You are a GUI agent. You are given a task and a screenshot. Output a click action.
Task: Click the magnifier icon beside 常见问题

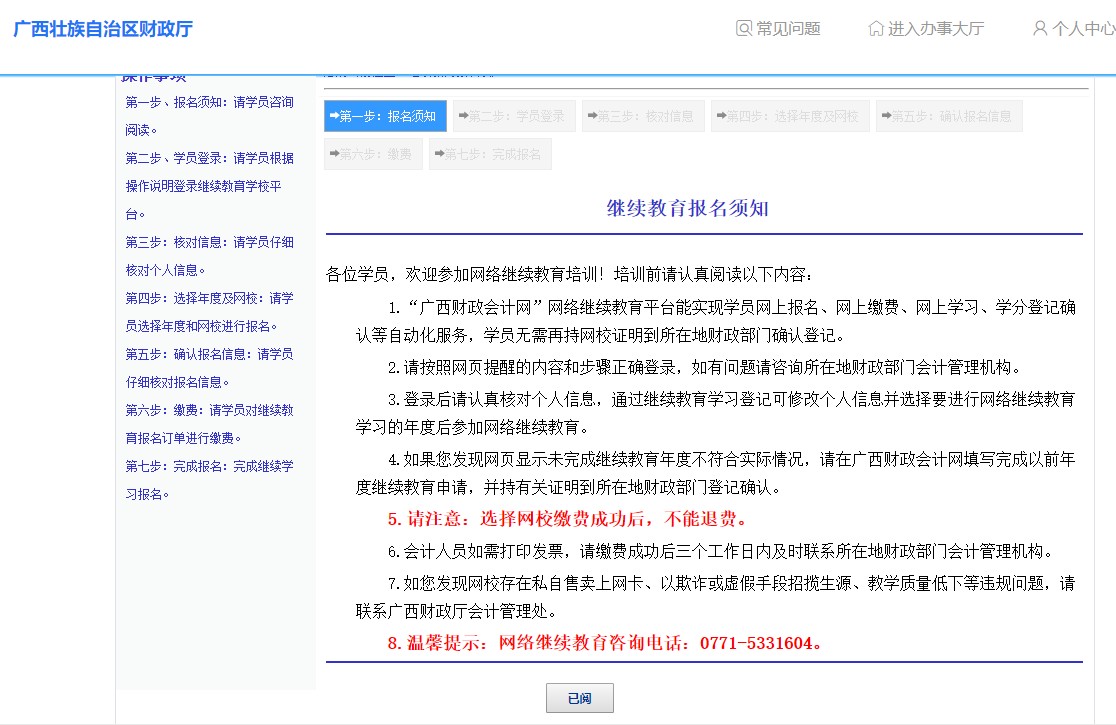pos(743,29)
